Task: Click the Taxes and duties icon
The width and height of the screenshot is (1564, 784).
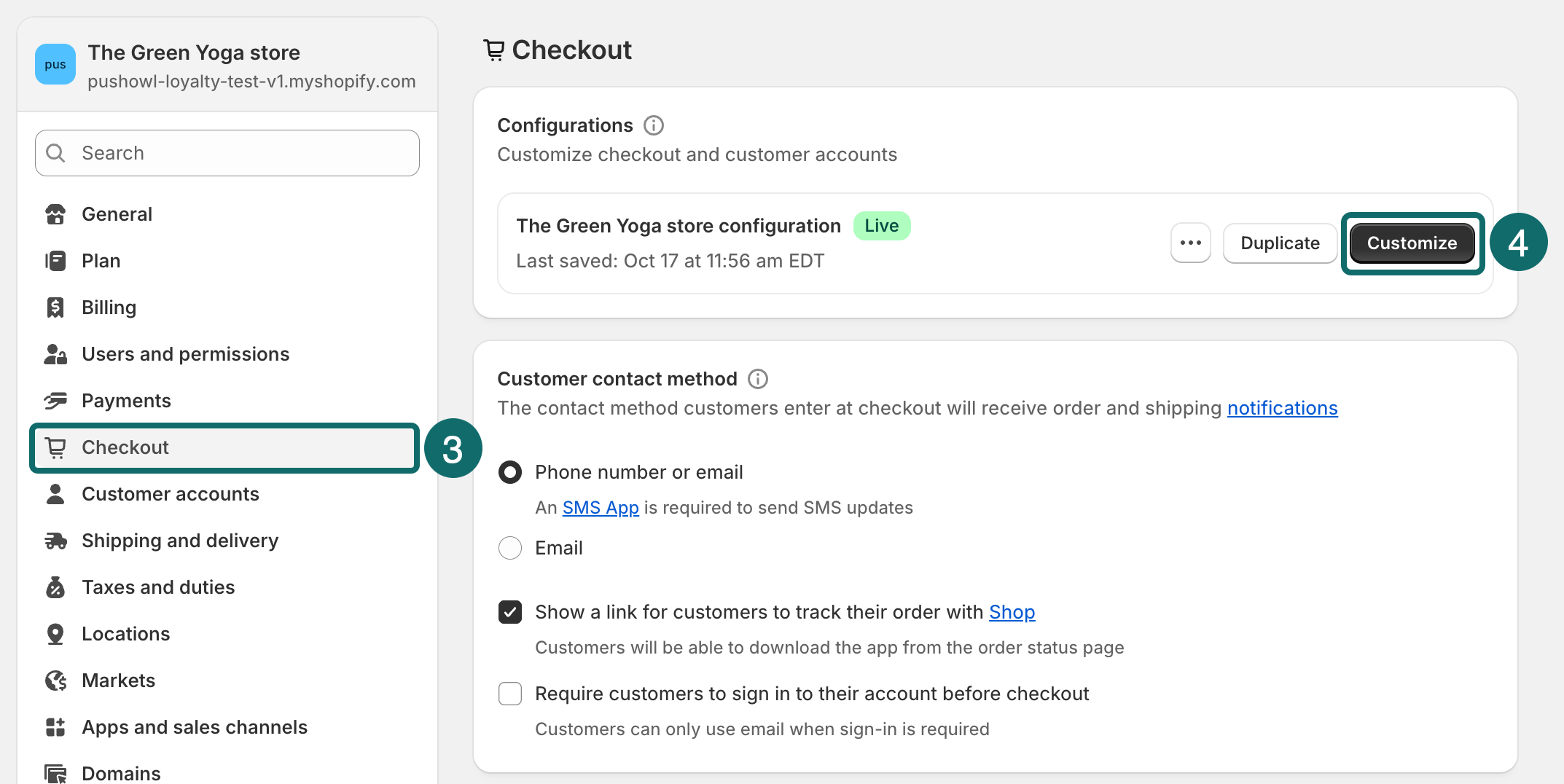Action: pyautogui.click(x=55, y=587)
